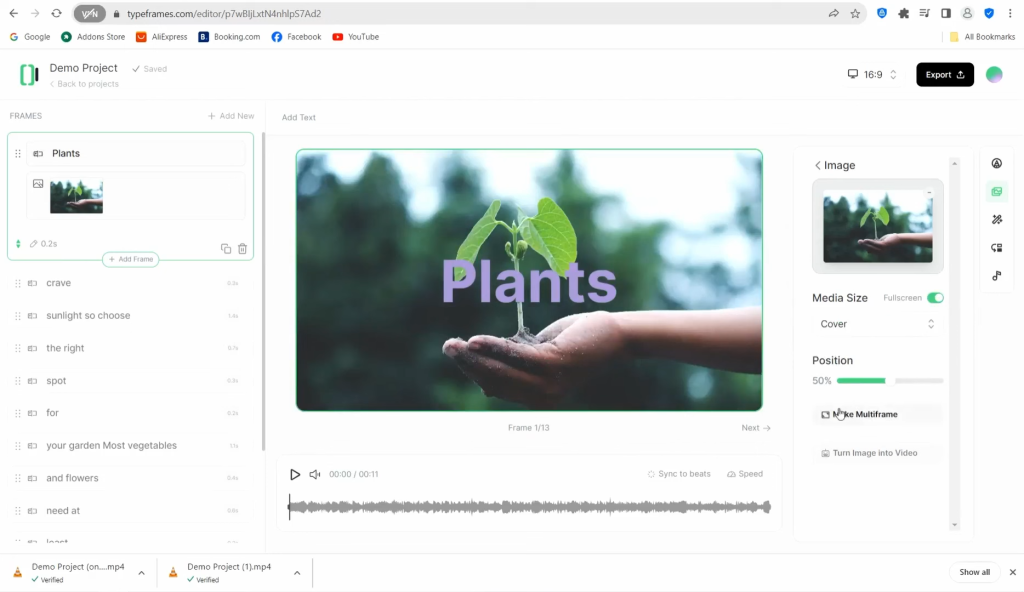
Task: Click the audio waveform timeline
Action: pyautogui.click(x=529, y=507)
